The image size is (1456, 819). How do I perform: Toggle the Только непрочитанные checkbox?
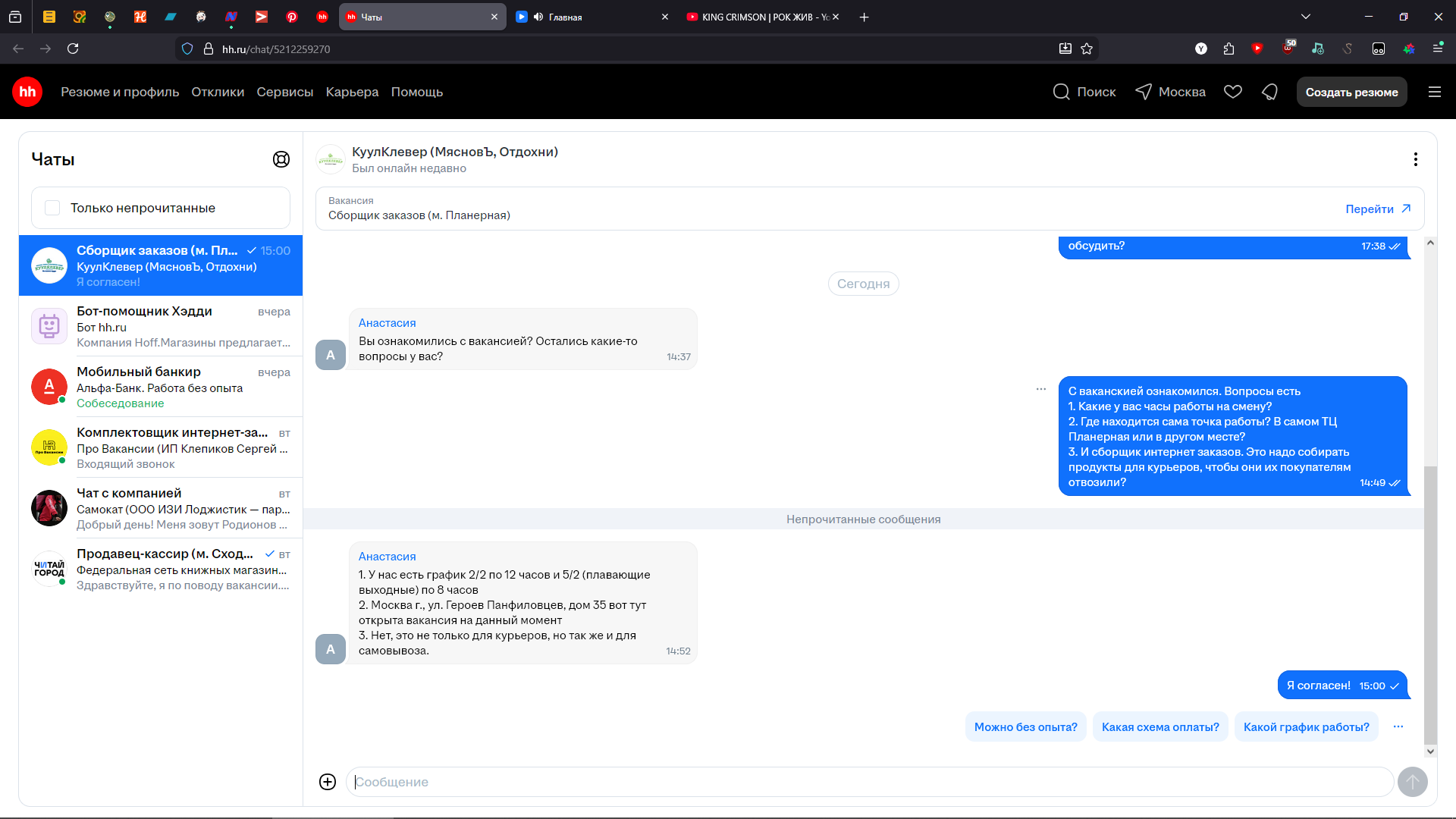(x=52, y=208)
